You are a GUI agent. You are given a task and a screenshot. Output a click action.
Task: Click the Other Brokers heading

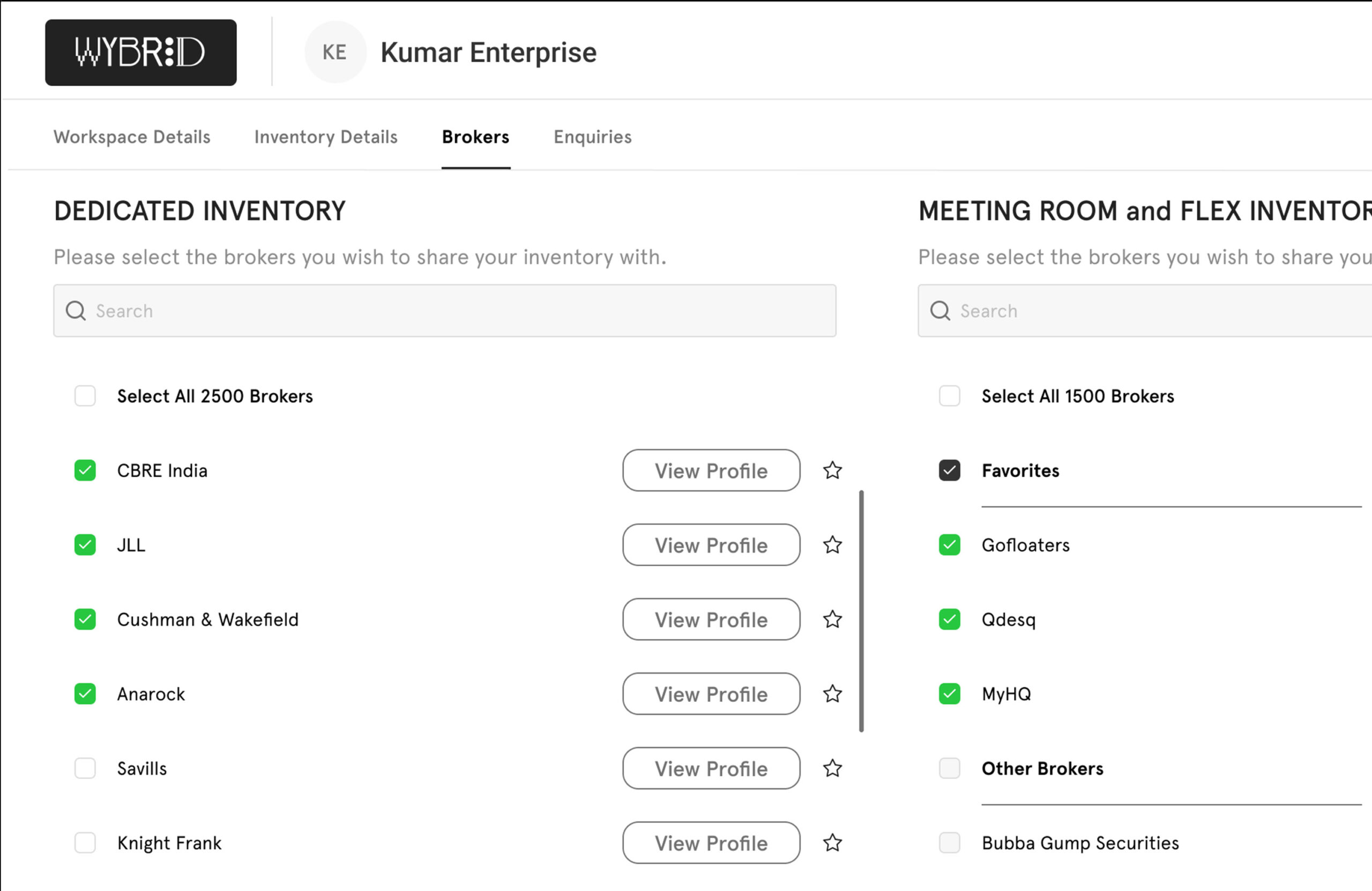(x=1042, y=768)
